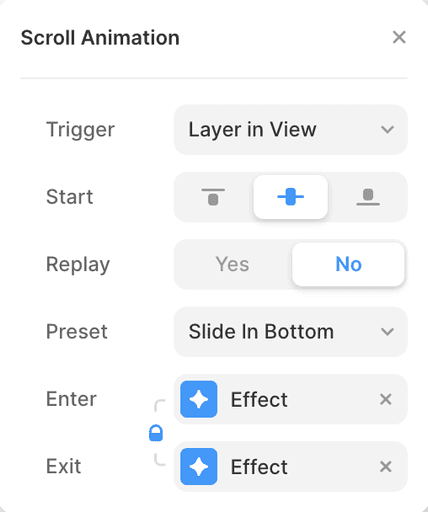Click the Preset dropdown chevron arrow
This screenshot has height=512, width=428.
387,332
